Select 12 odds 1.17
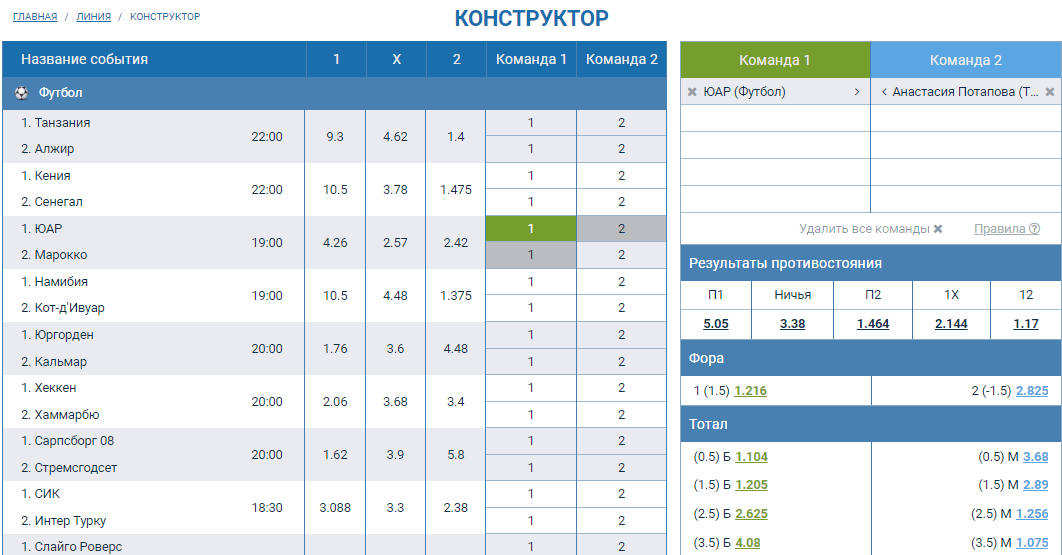The height and width of the screenshot is (555, 1062). [x=1026, y=324]
